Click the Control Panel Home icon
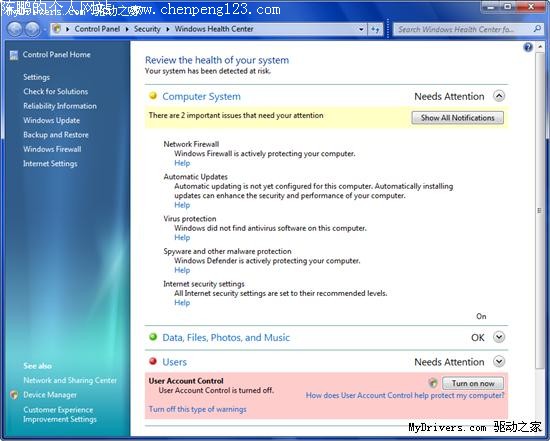 pyautogui.click(x=14, y=55)
